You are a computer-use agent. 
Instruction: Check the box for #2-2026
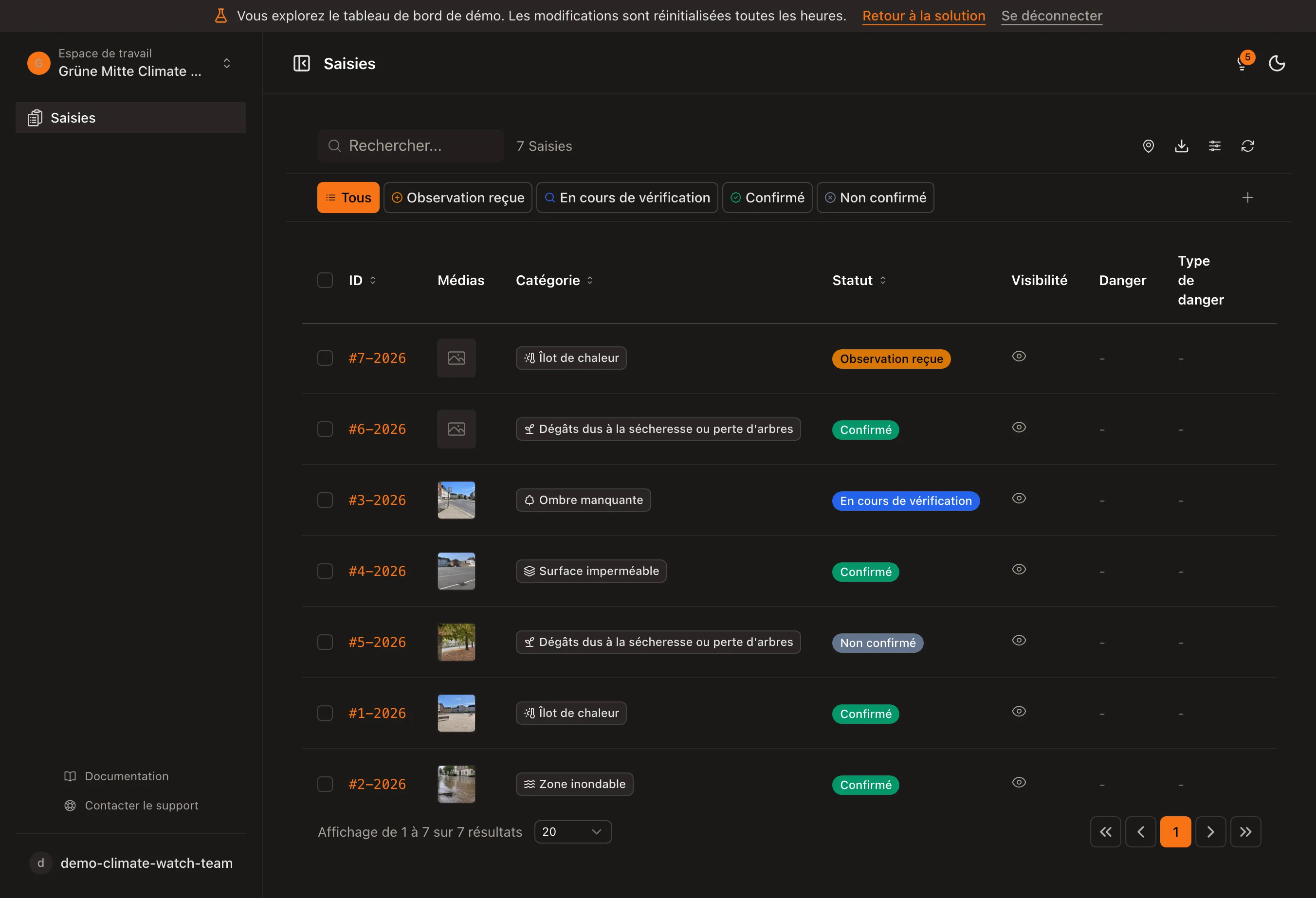[325, 784]
